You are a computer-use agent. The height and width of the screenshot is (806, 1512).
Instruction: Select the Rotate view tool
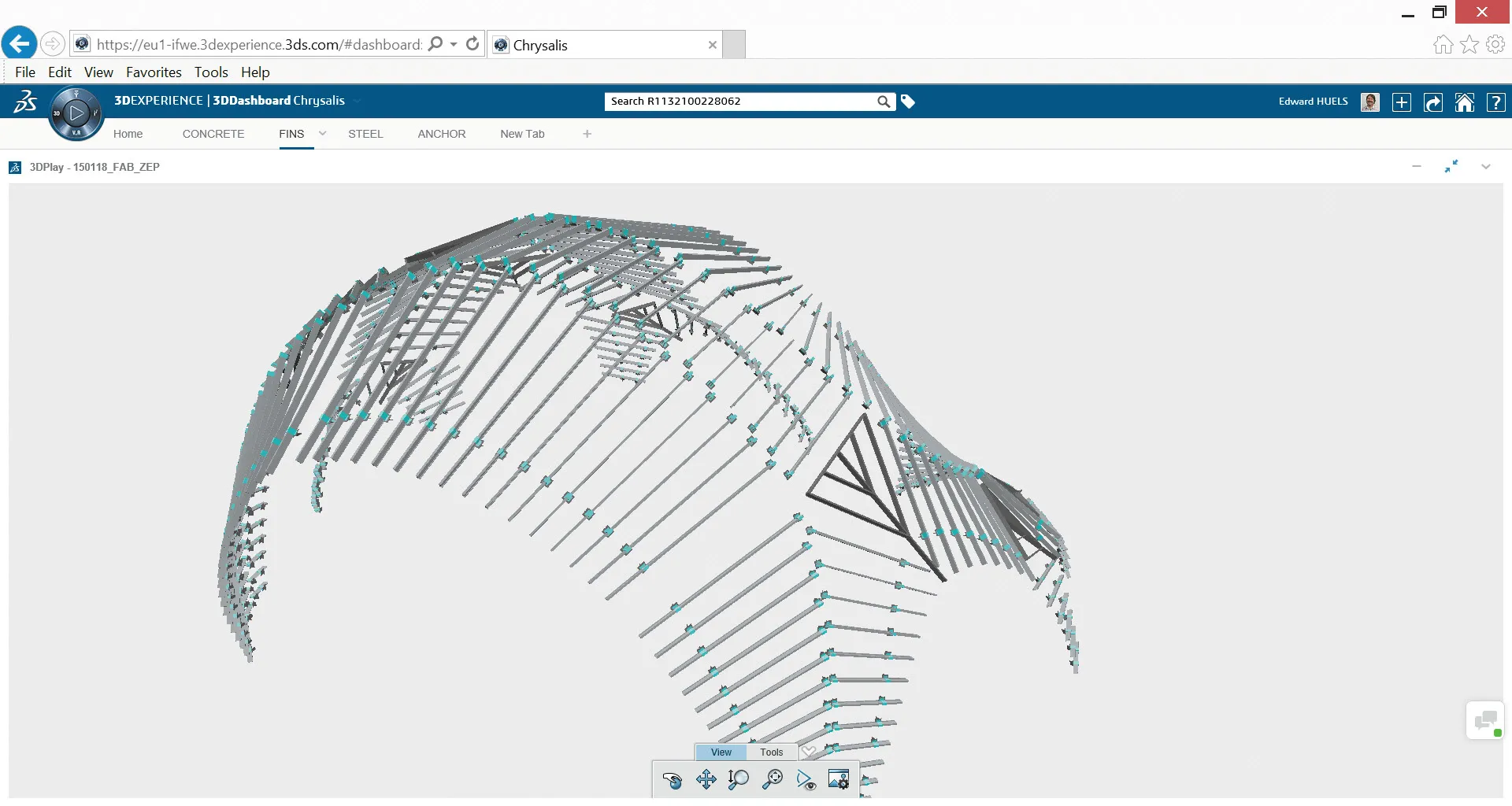point(672,779)
